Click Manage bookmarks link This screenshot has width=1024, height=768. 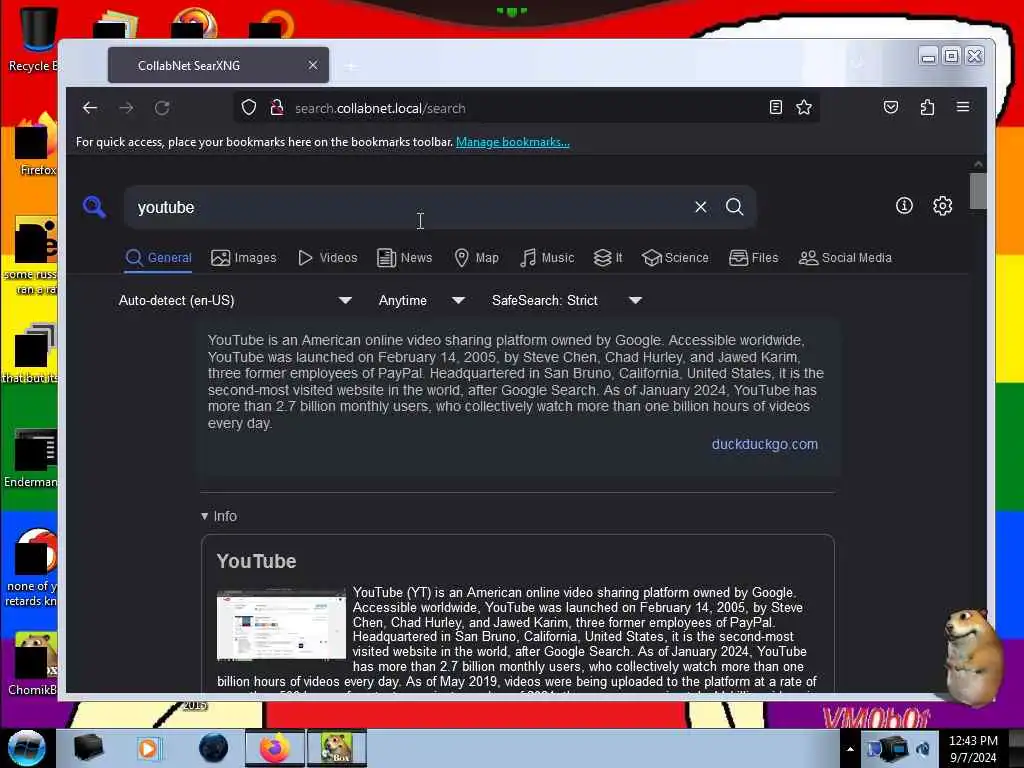pos(513,142)
